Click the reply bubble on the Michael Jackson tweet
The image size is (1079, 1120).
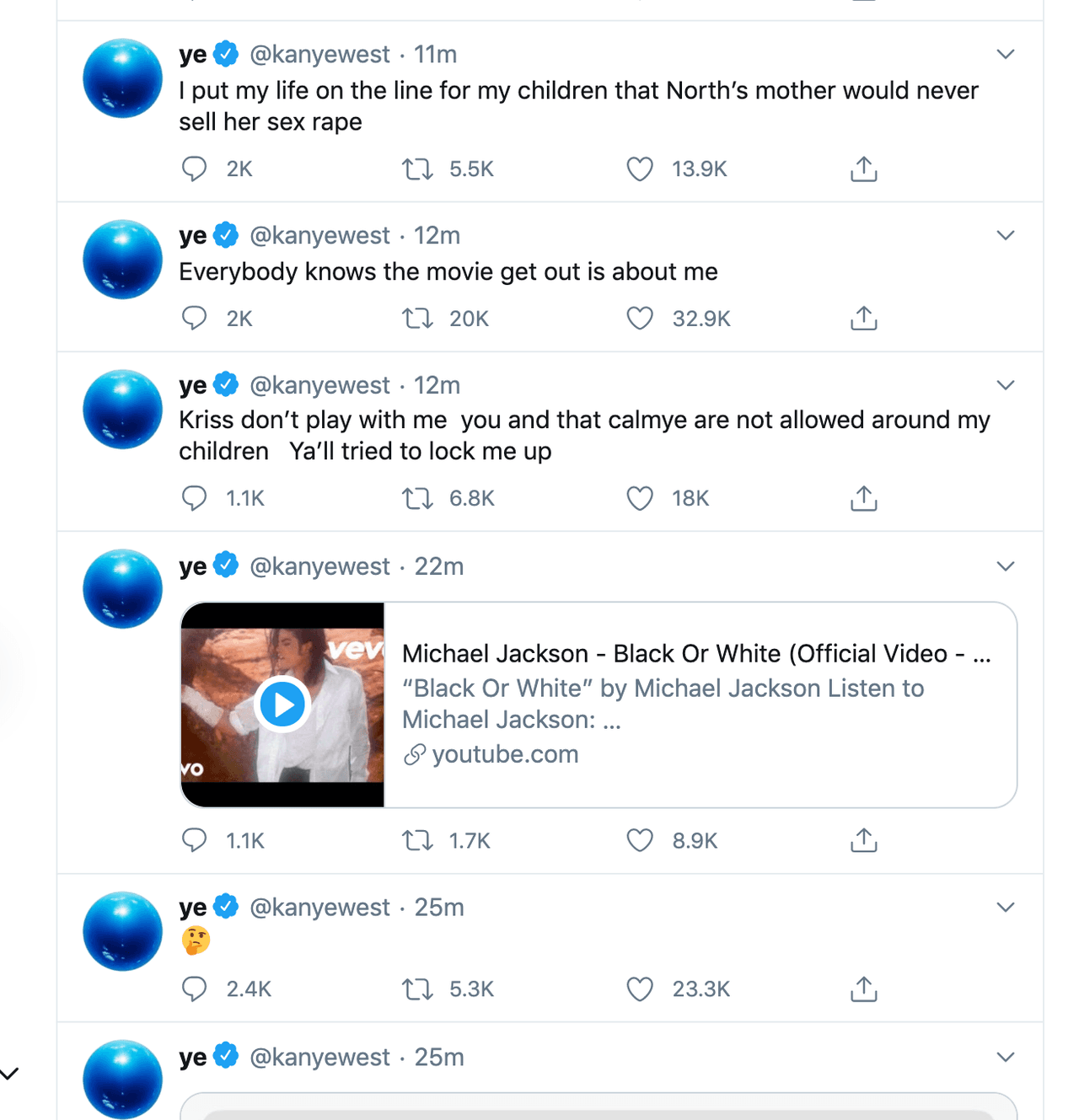[x=195, y=840]
